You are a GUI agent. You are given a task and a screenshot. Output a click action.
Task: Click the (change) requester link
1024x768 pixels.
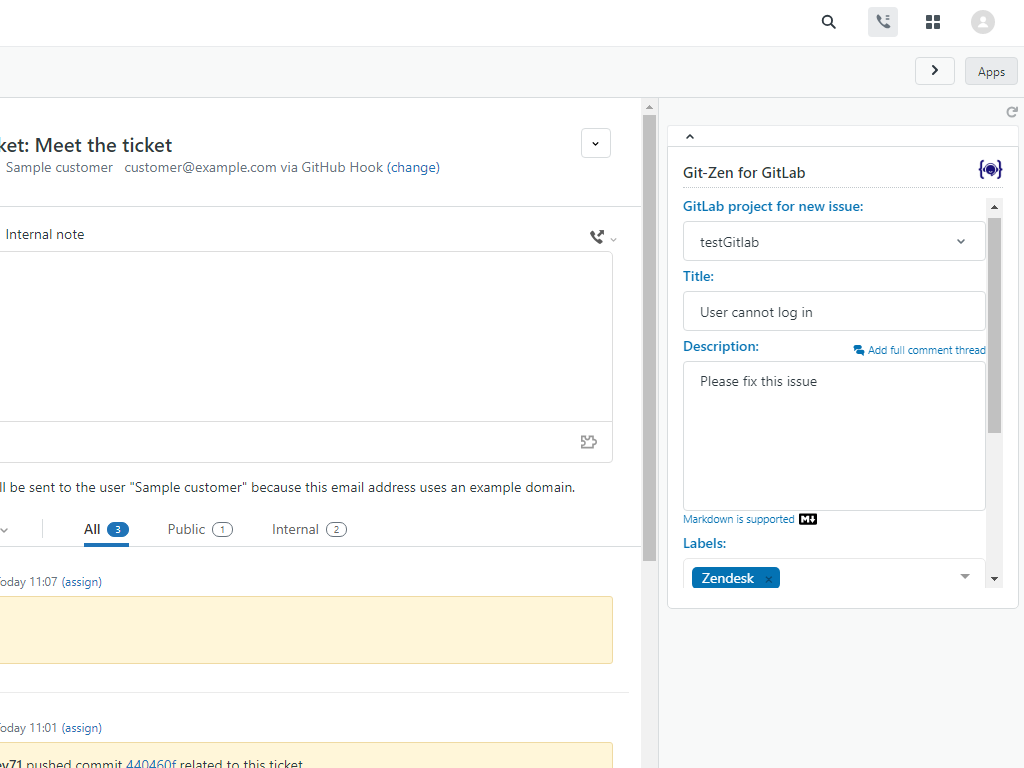coord(413,168)
